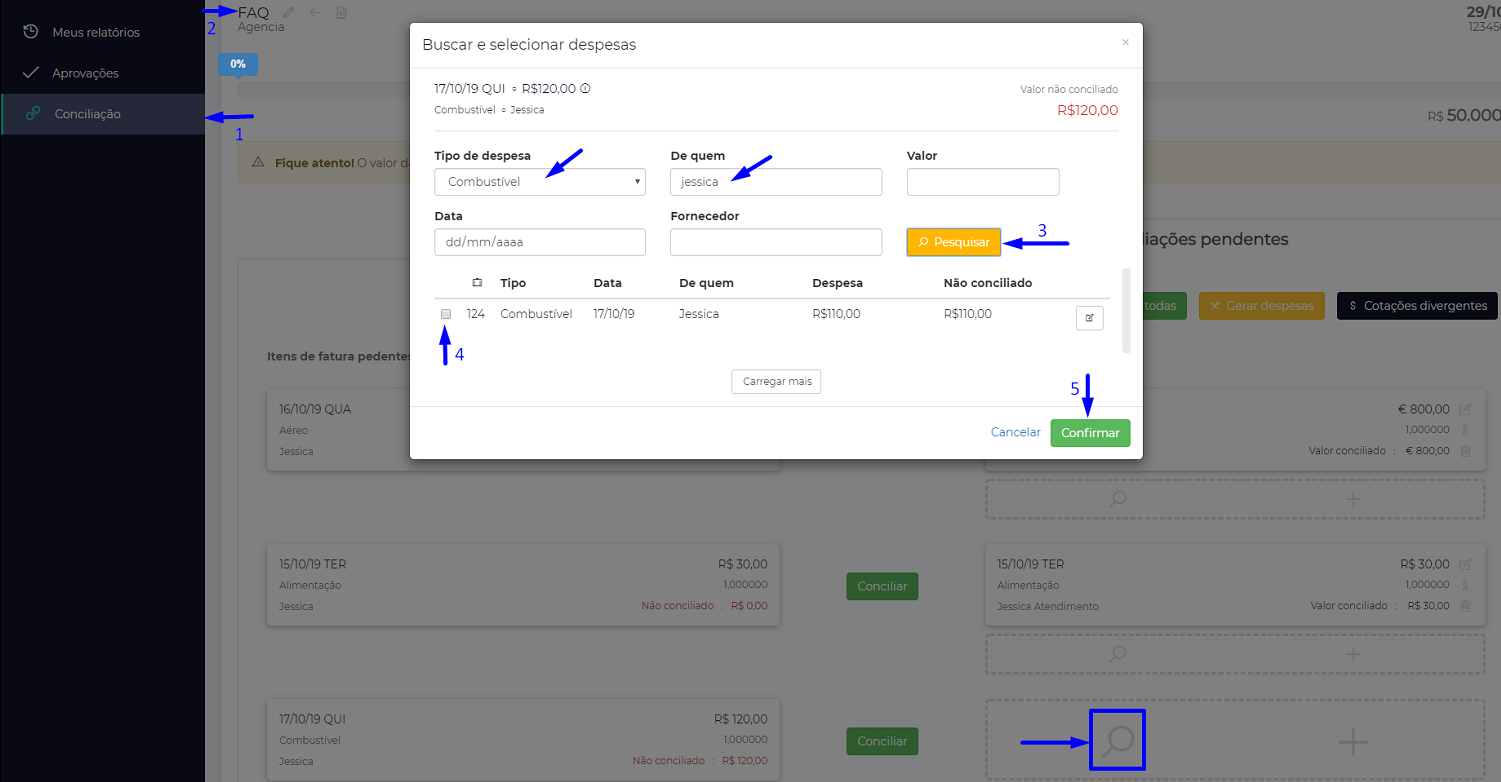Open the Tipo de despesa dropdown
This screenshot has width=1501, height=782.
pyautogui.click(x=540, y=182)
